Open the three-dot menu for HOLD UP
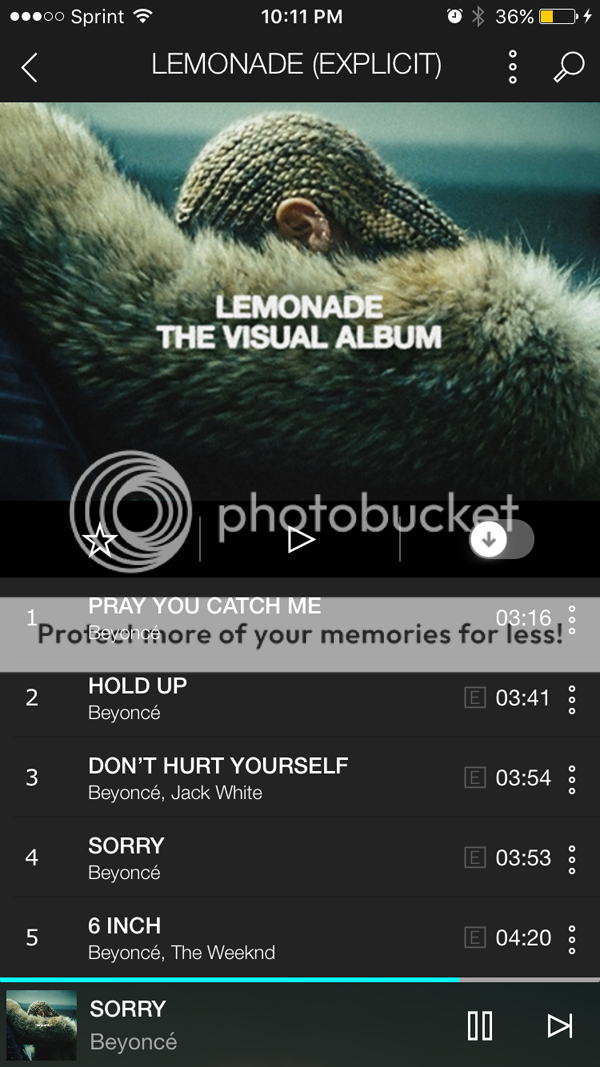The image size is (600, 1067). point(572,699)
